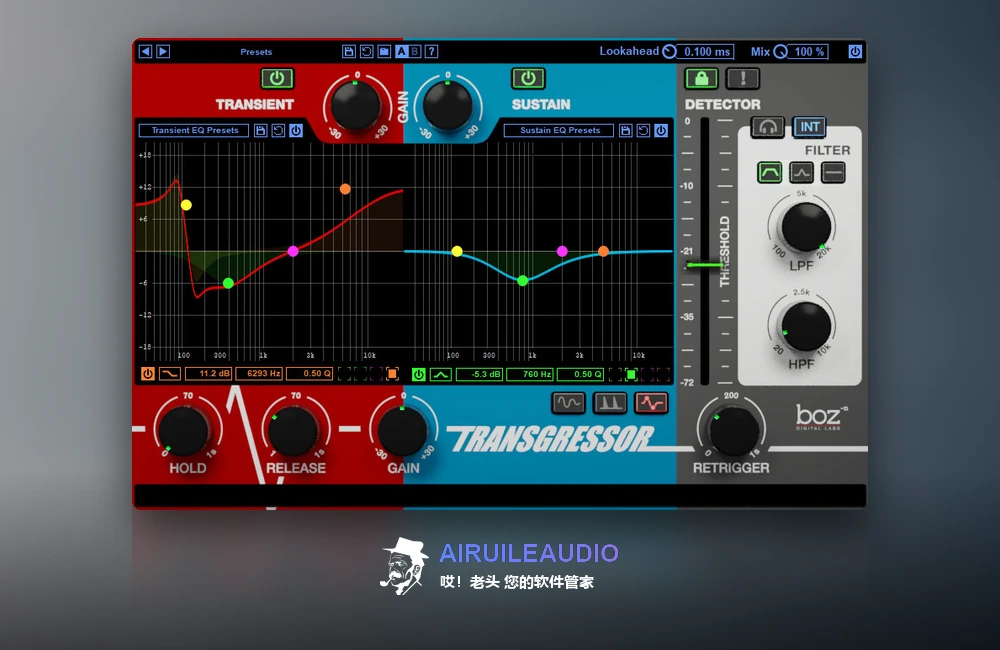Toggle the orange Transient band power button
Screen dimensions: 1000x650
(147, 374)
